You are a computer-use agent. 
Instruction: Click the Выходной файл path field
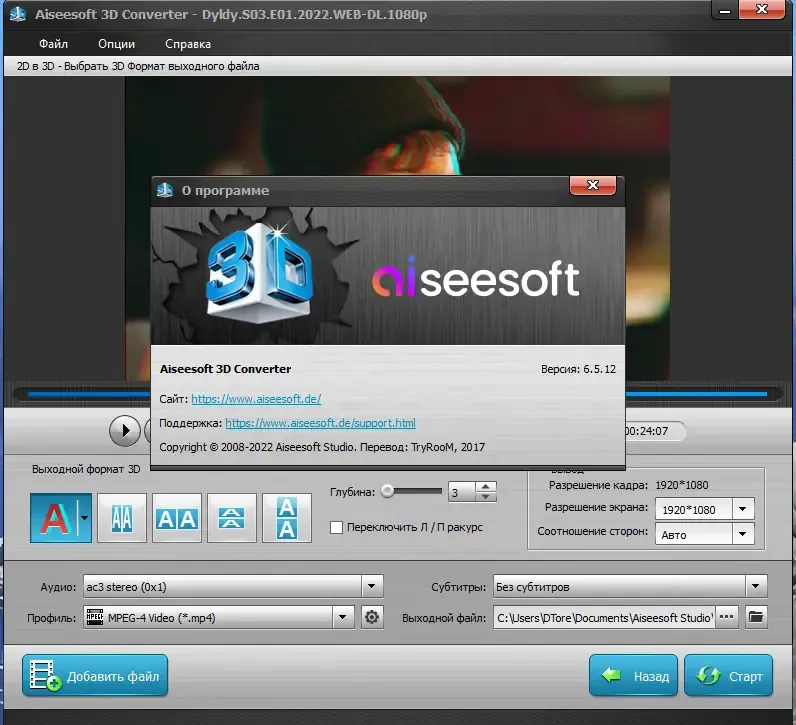click(604, 617)
